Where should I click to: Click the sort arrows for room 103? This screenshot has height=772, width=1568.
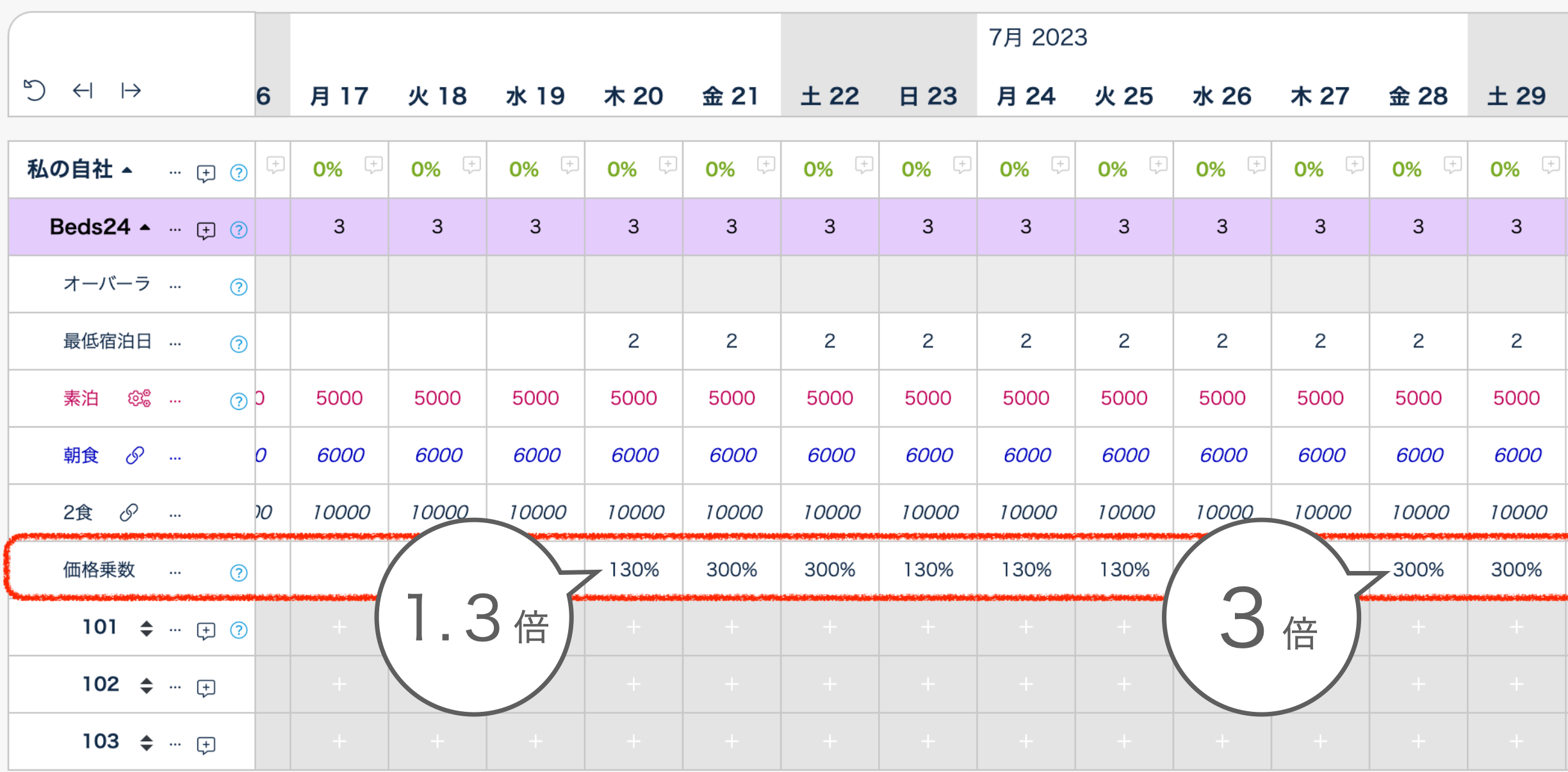tap(147, 743)
